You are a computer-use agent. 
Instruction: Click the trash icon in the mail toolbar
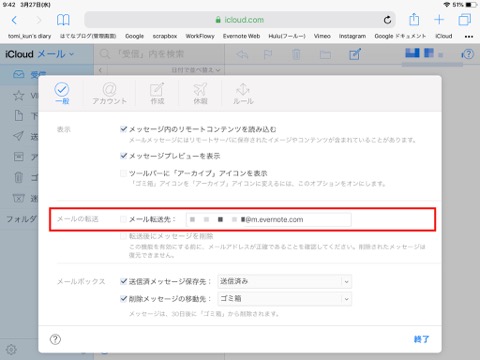pyautogui.click(x=296, y=54)
